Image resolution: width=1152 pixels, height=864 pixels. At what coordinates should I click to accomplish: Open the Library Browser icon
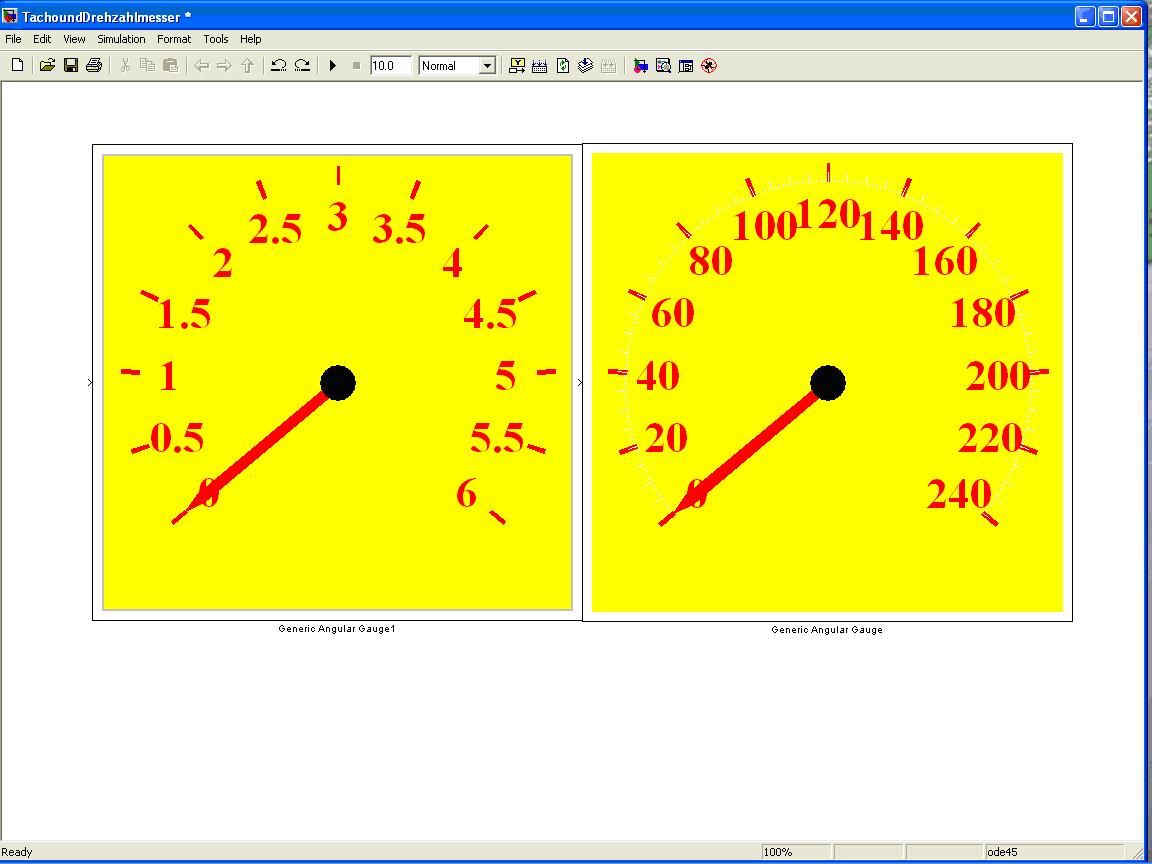tap(640, 66)
